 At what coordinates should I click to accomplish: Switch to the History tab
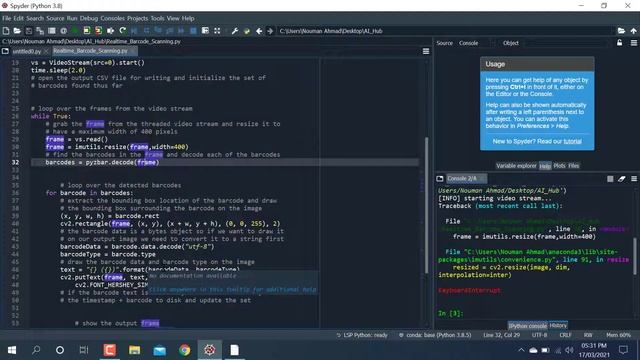pos(558,325)
